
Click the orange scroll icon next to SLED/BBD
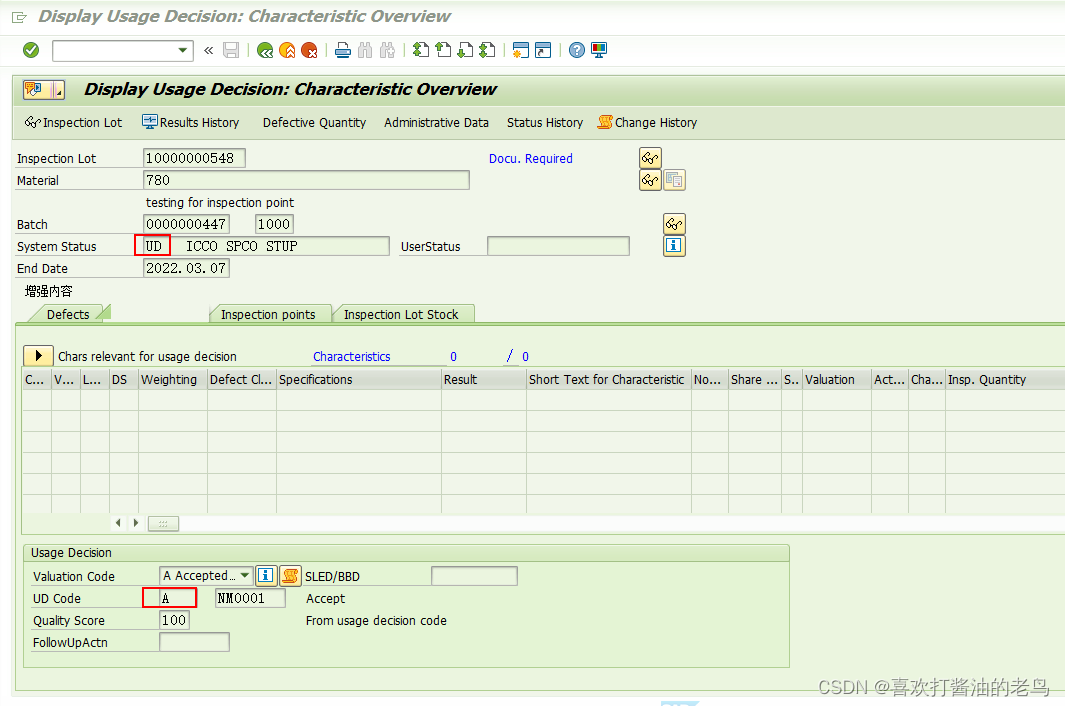point(290,576)
